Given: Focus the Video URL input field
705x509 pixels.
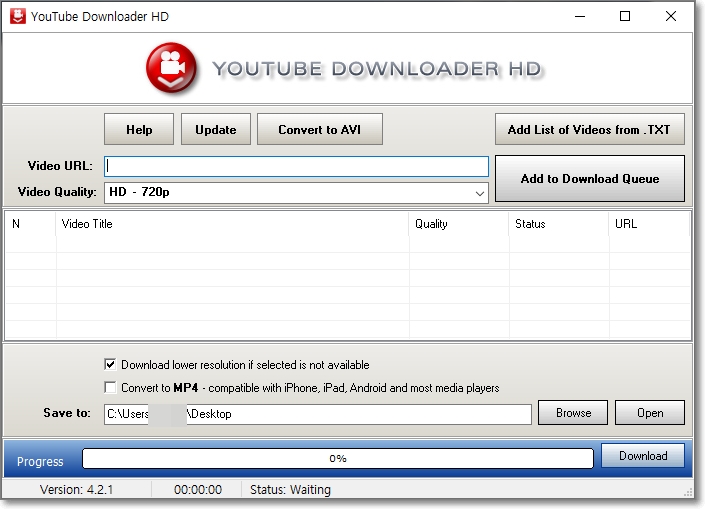Looking at the screenshot, I should pyautogui.click(x=296, y=166).
